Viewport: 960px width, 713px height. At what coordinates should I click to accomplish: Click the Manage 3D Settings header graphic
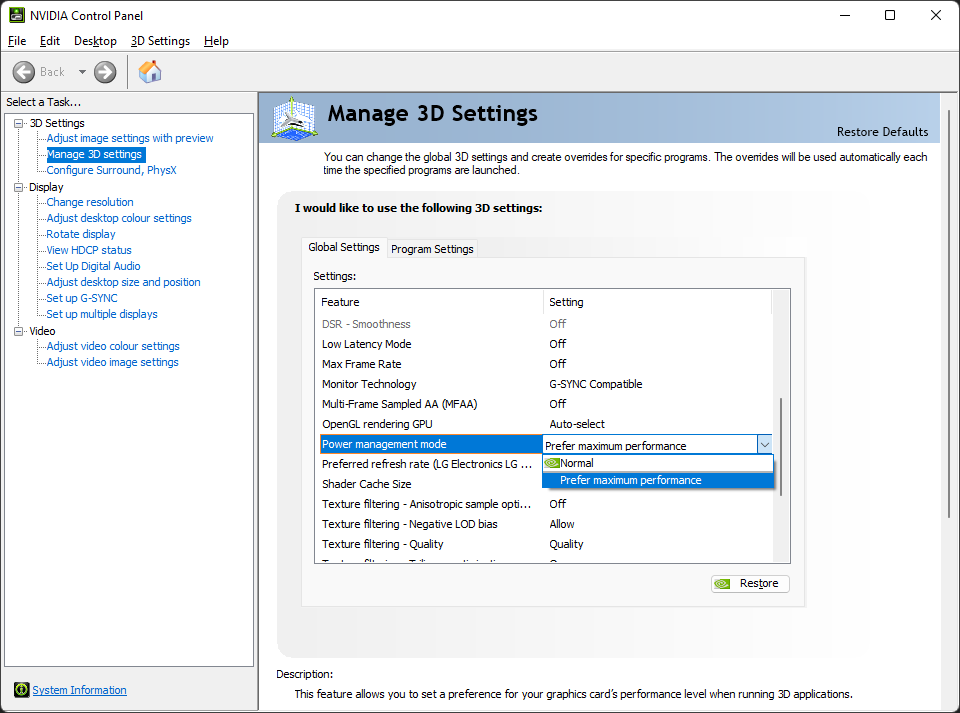point(295,118)
